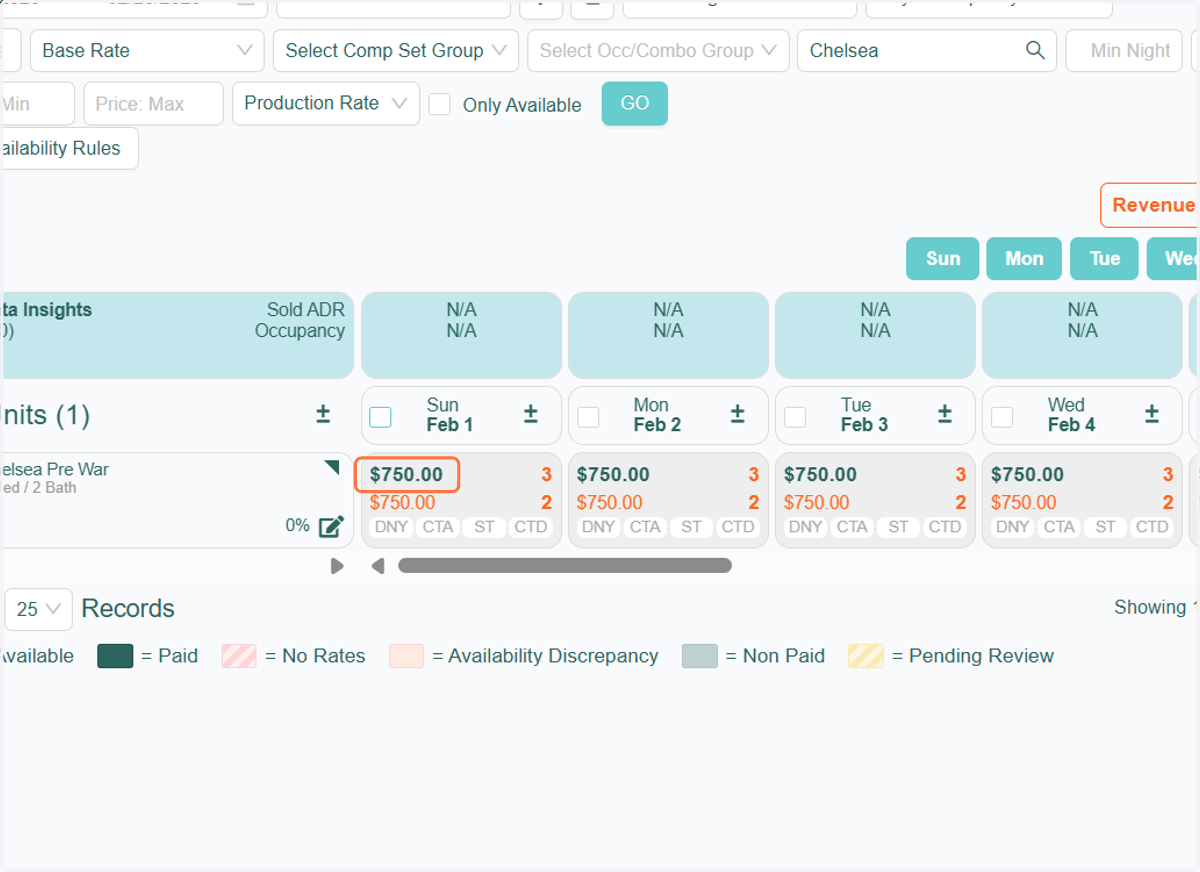Select the Sun weekday filter
The image size is (1200, 872).
click(942, 258)
